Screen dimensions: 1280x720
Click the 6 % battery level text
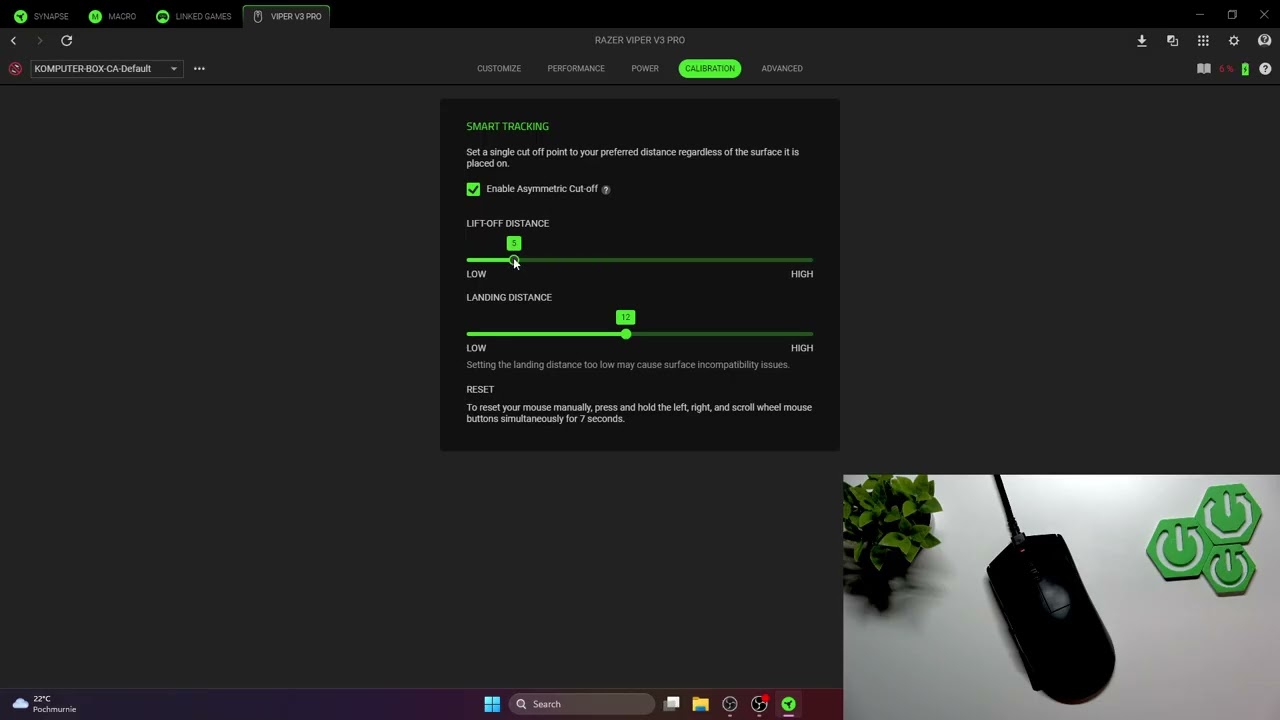coord(1226,69)
